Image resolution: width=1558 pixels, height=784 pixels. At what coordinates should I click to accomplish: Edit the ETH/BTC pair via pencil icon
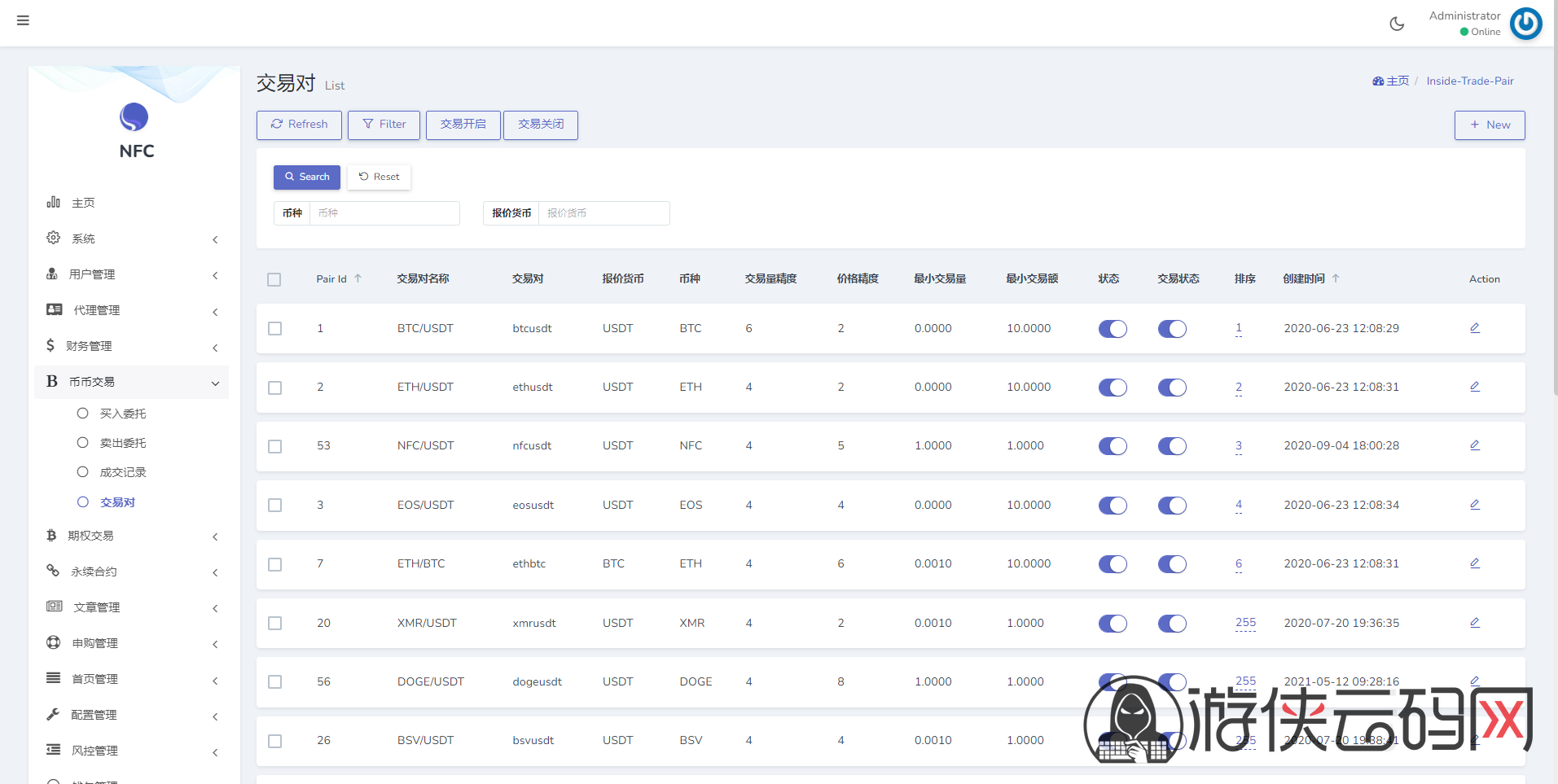[x=1474, y=563]
